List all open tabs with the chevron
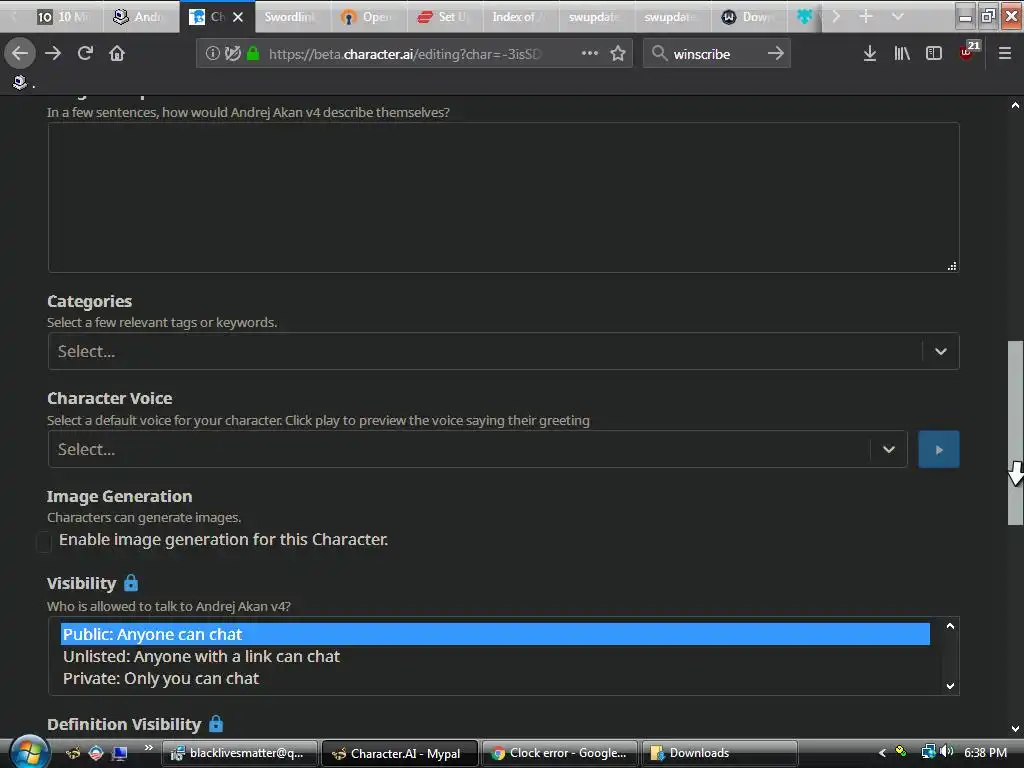The width and height of the screenshot is (1024, 768). 898,16
